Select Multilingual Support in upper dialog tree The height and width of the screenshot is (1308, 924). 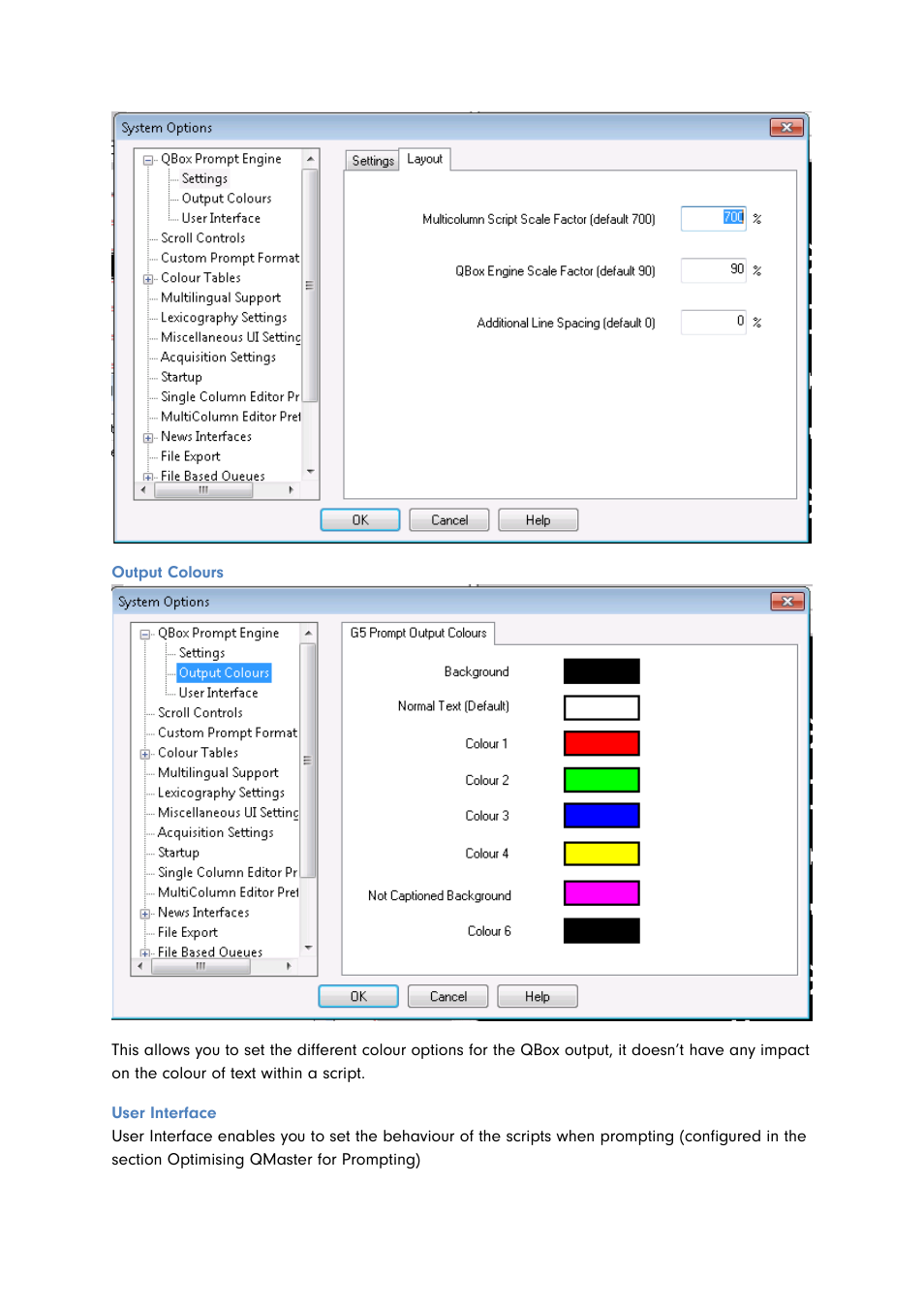221,297
